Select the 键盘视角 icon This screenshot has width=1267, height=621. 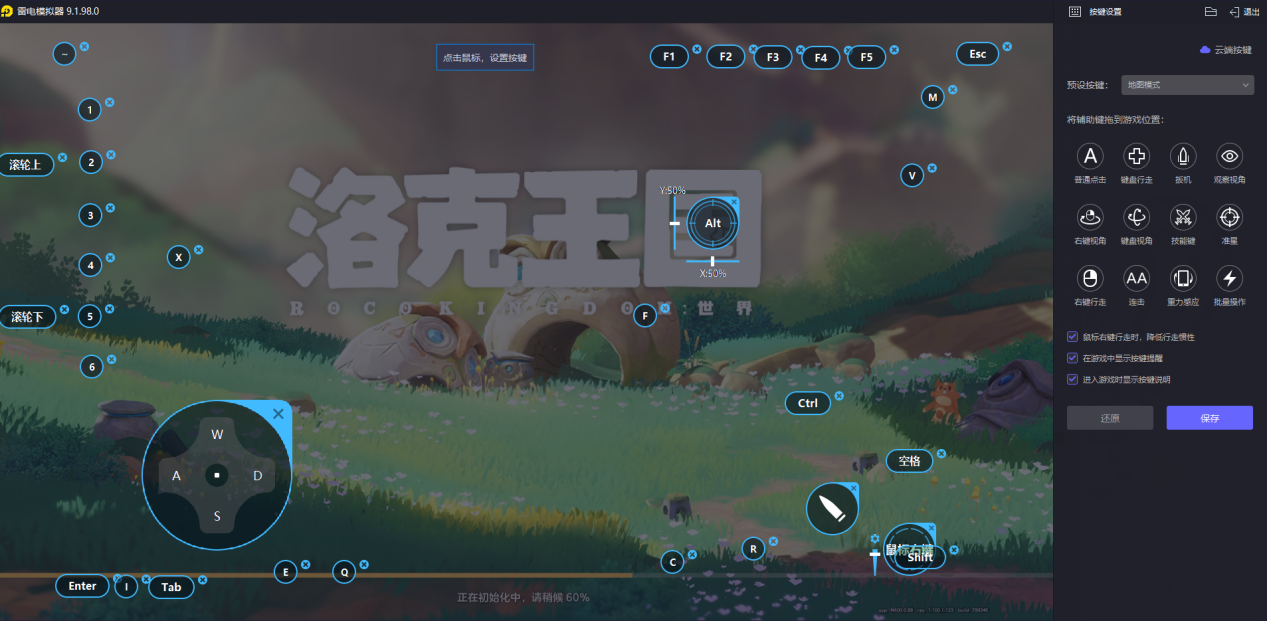tap(1136, 217)
